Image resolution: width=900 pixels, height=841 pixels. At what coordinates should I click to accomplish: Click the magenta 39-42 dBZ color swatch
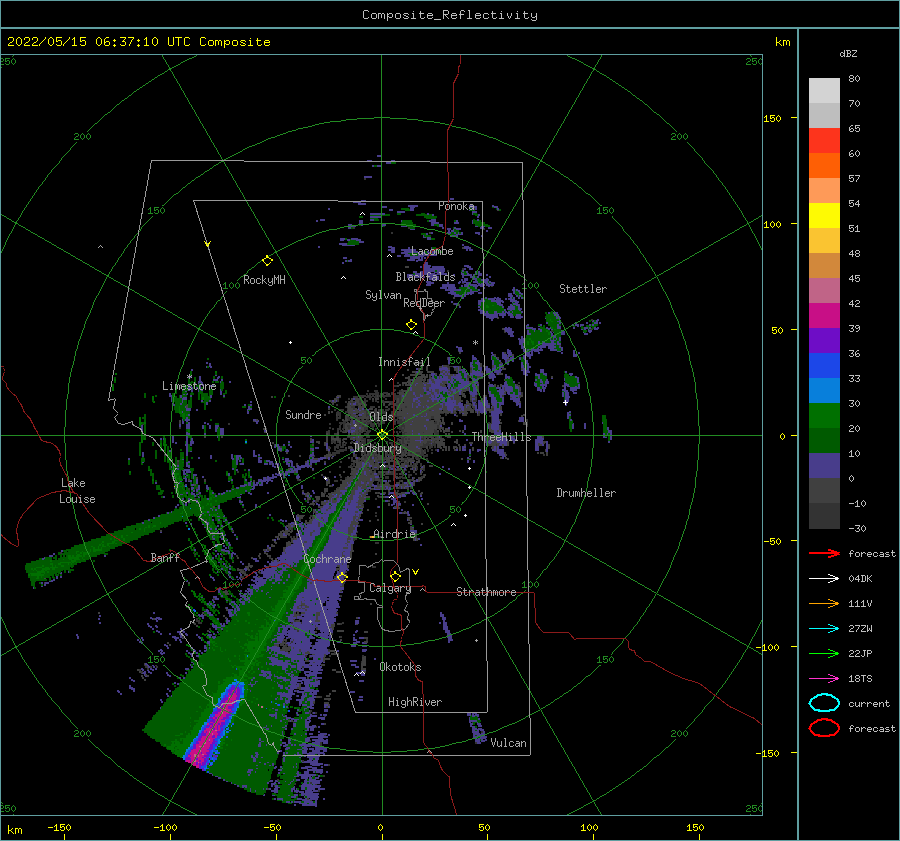click(824, 316)
